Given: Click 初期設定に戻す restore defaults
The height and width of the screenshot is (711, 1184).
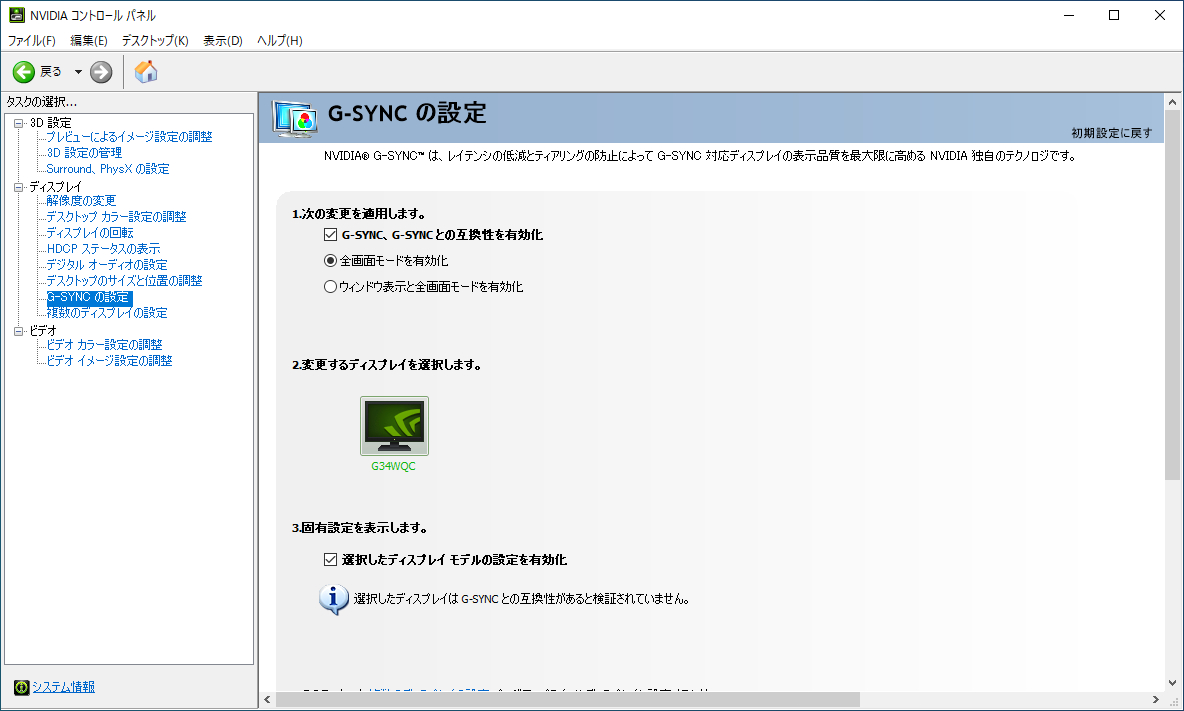Looking at the screenshot, I should (1112, 133).
